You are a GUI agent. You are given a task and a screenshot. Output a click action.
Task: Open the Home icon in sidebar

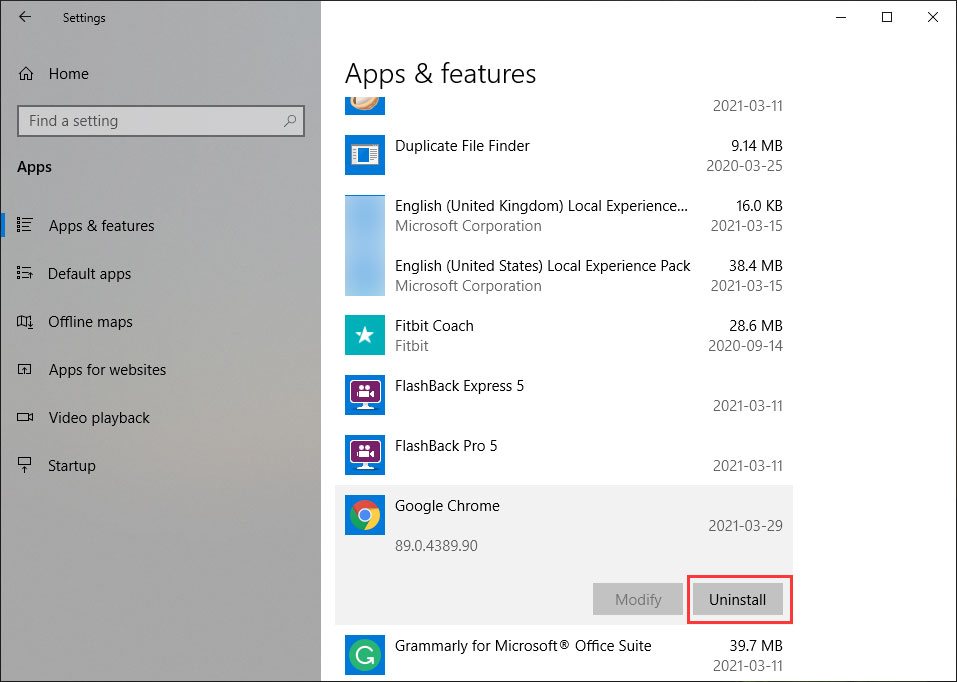pos(26,74)
